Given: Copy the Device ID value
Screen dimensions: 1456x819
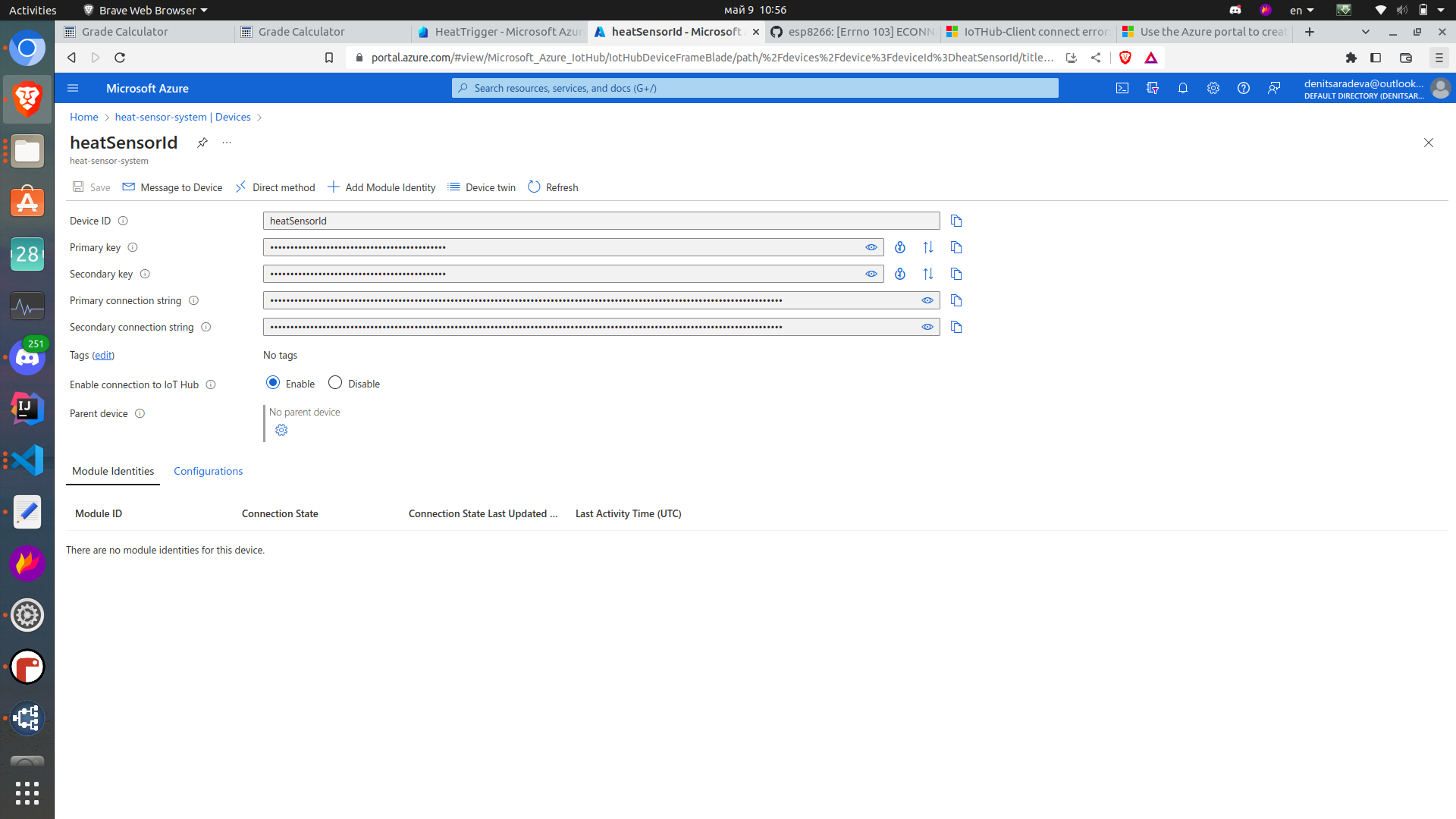Looking at the screenshot, I should click(x=956, y=221).
